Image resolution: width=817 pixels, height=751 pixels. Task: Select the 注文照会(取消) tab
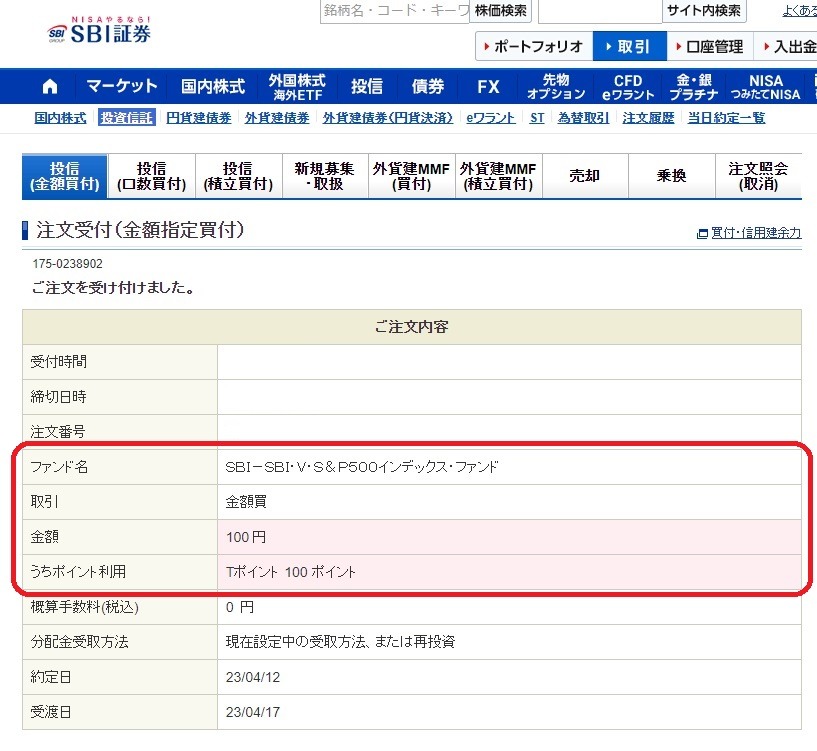[x=758, y=176]
